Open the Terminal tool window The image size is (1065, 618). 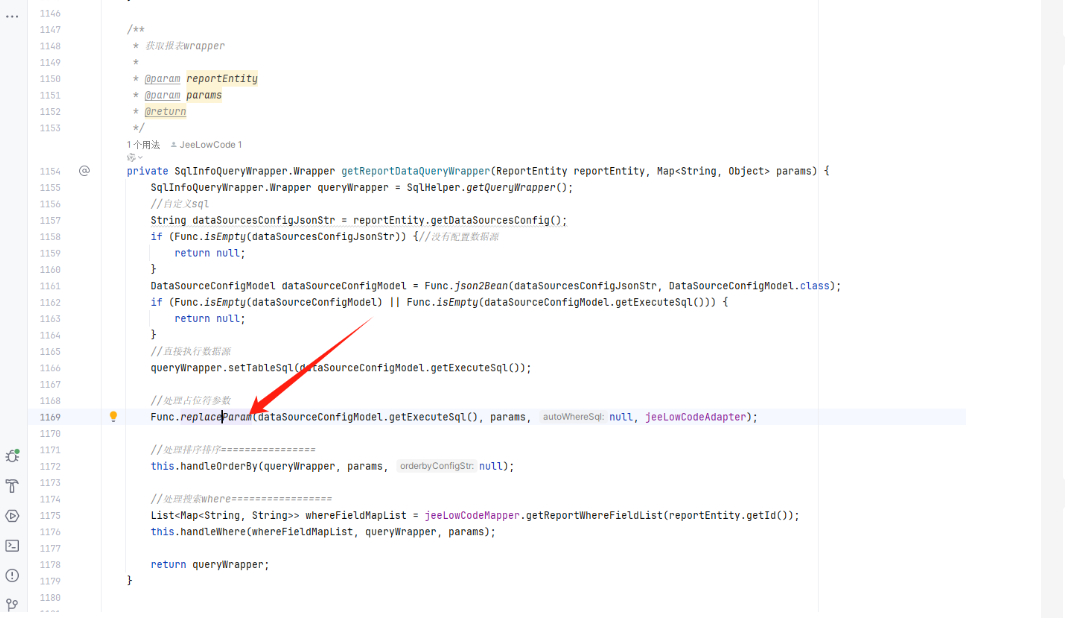click(12, 546)
